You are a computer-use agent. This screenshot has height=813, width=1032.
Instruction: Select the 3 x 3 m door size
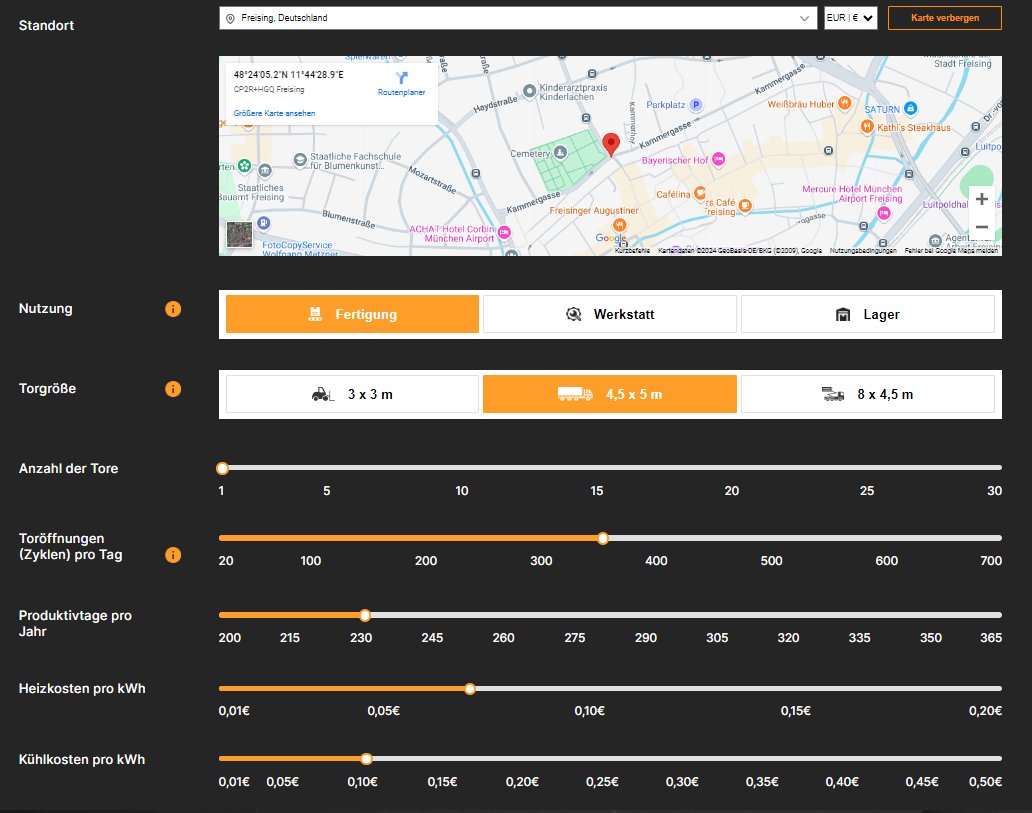[x=352, y=394]
